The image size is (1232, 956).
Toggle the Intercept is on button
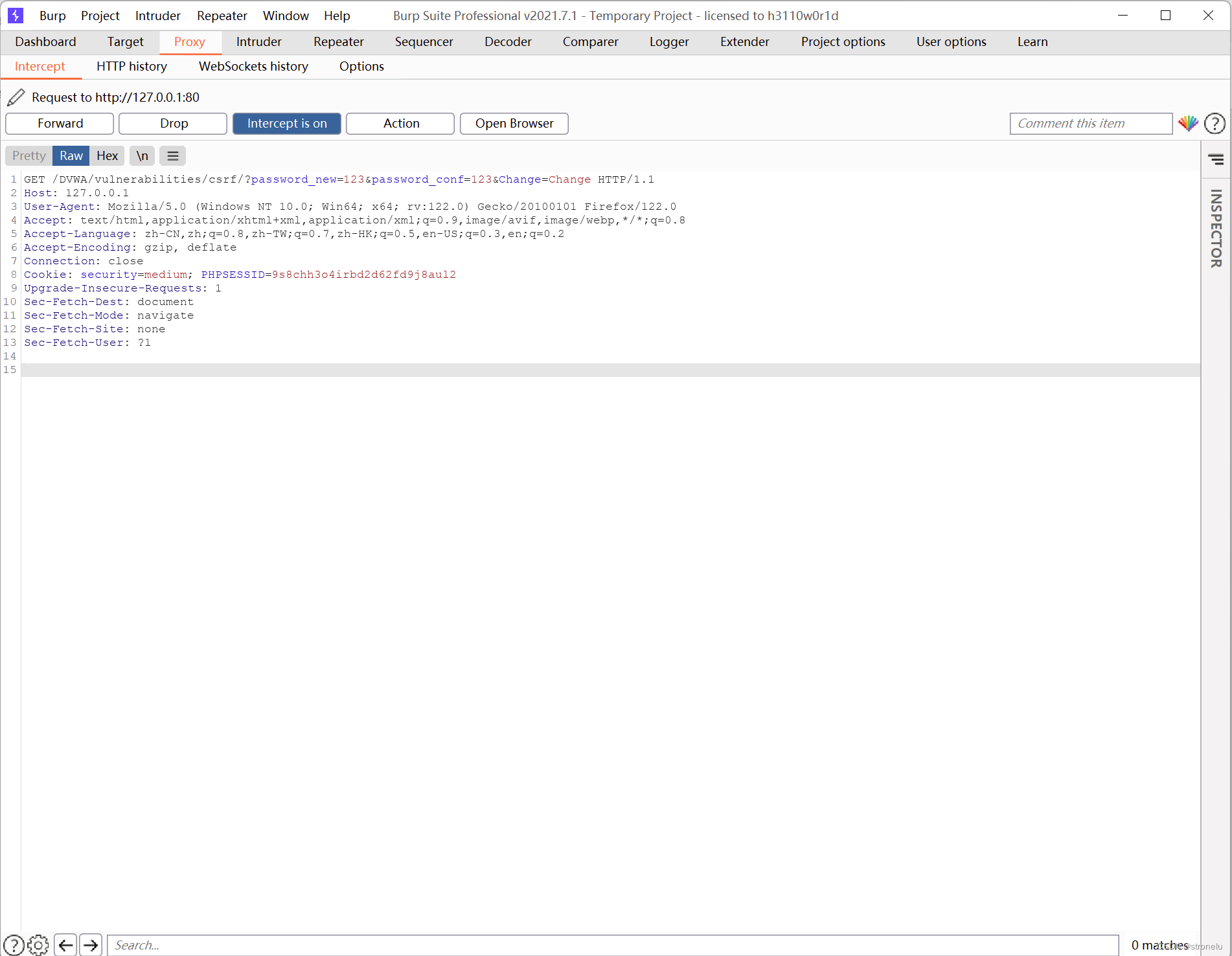point(287,123)
